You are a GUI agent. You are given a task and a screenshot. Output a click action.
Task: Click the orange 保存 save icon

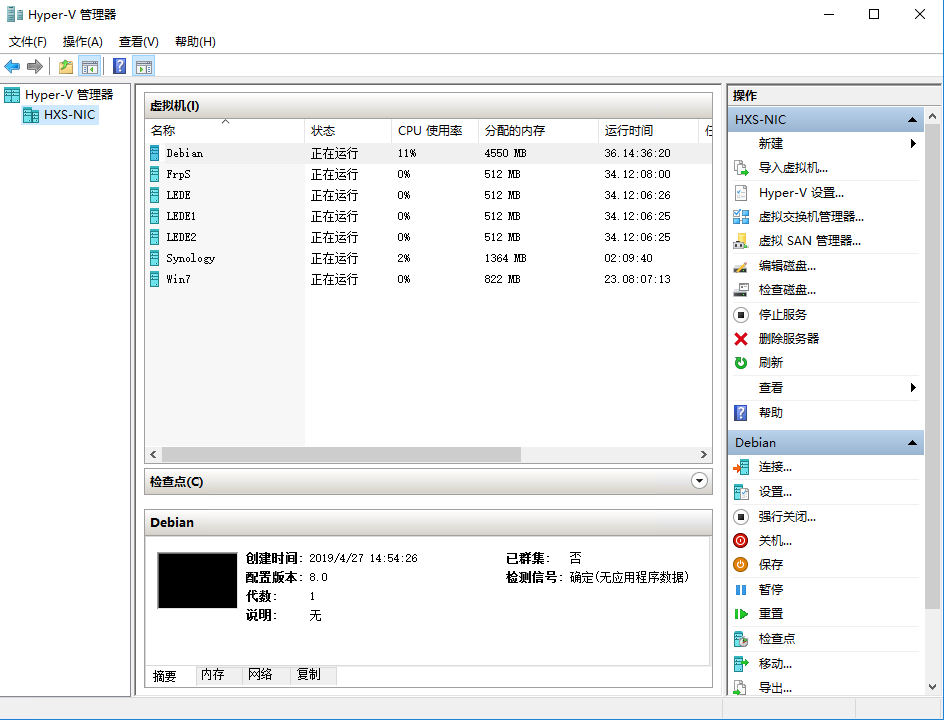pos(741,565)
